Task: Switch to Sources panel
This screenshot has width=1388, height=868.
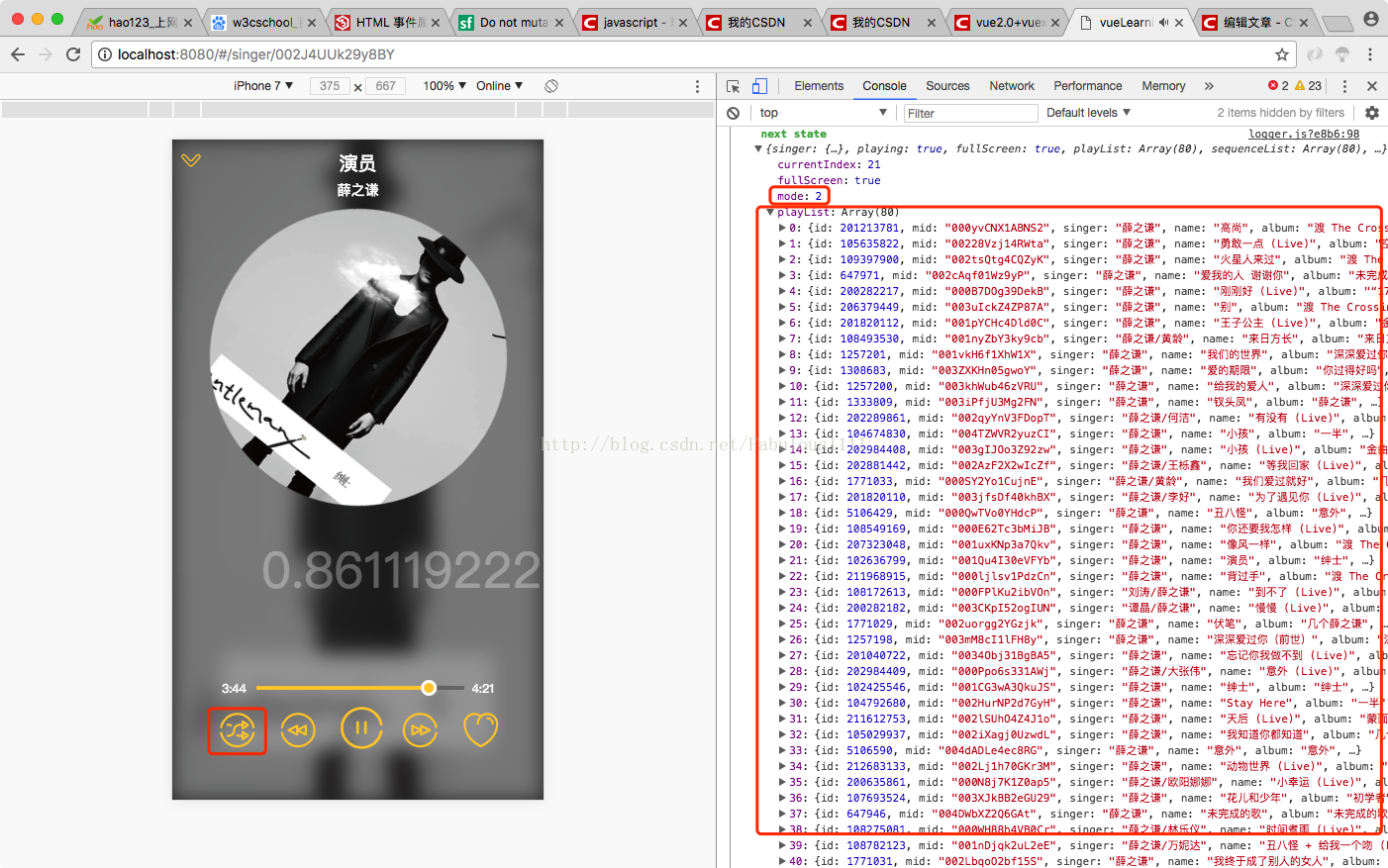Action: pyautogui.click(x=947, y=86)
